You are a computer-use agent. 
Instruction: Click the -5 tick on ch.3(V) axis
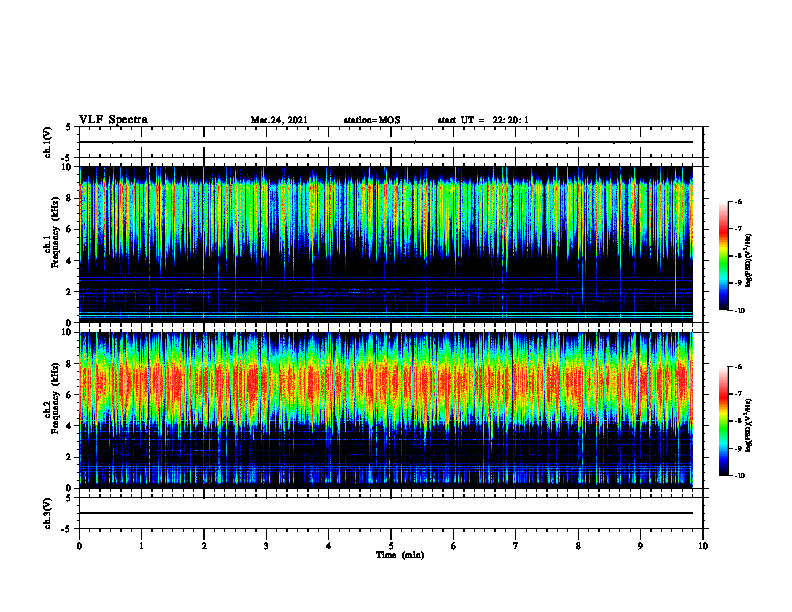(68, 529)
